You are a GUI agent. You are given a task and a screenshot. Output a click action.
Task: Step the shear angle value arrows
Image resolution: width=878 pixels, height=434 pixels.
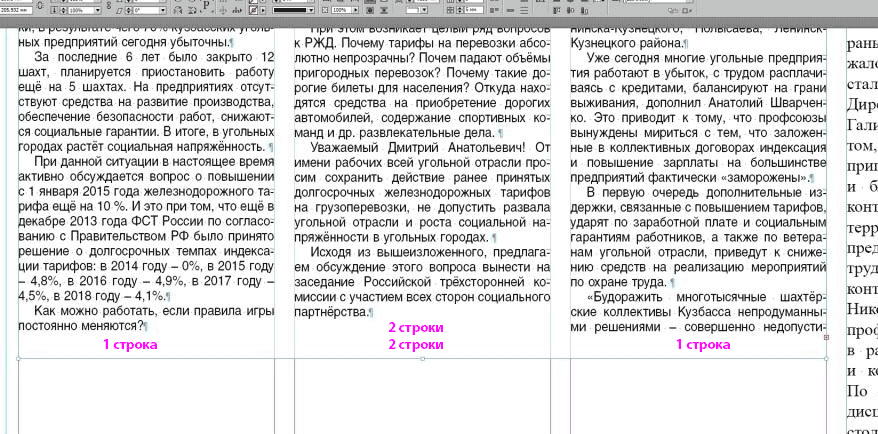pos(128,10)
